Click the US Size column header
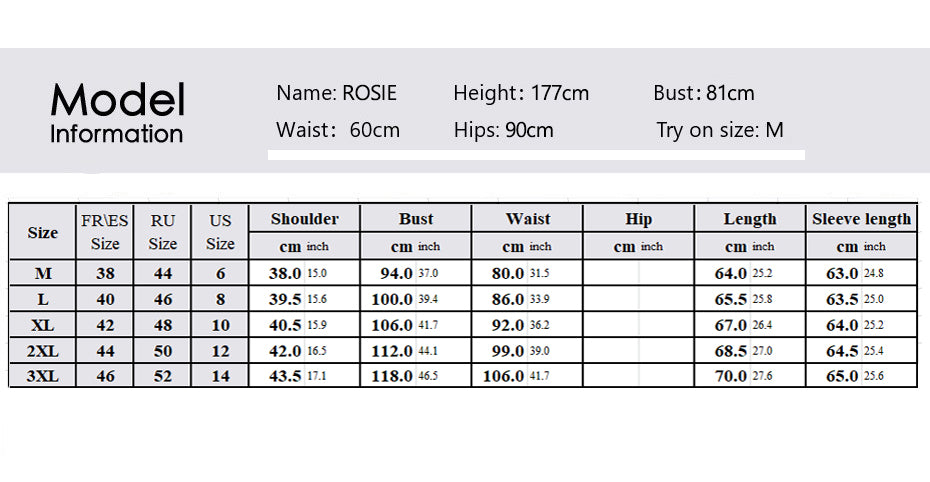The image size is (930, 482). pyautogui.click(x=220, y=232)
